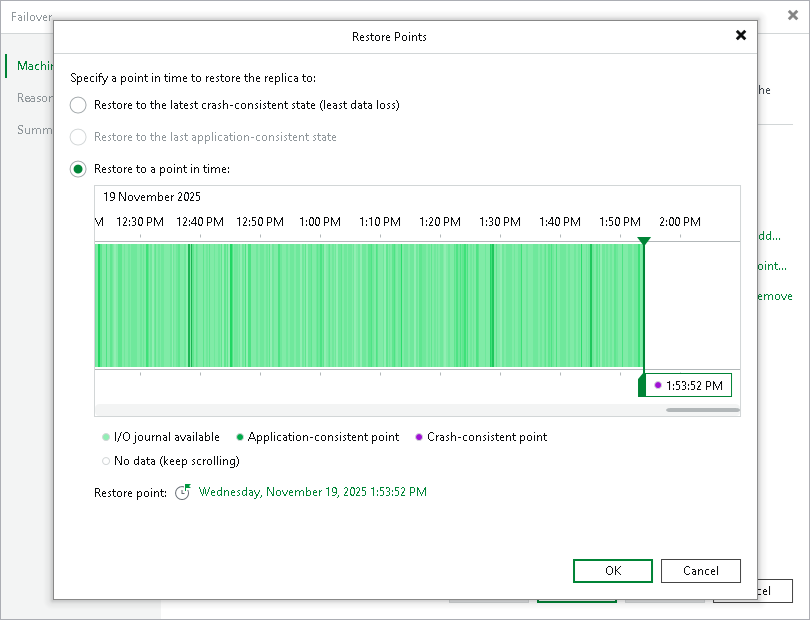Cancel the Restore Points dialog
The image size is (810, 620).
pos(700,571)
